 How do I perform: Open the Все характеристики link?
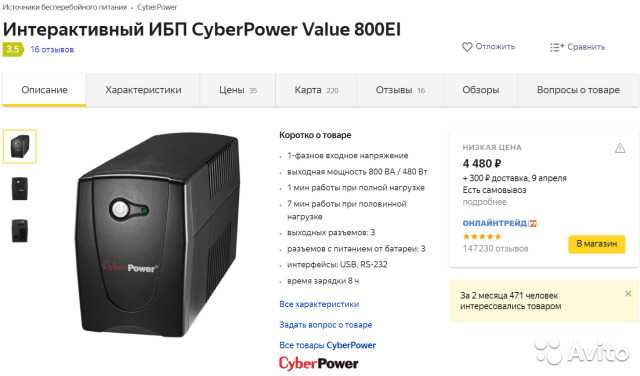click(x=319, y=304)
